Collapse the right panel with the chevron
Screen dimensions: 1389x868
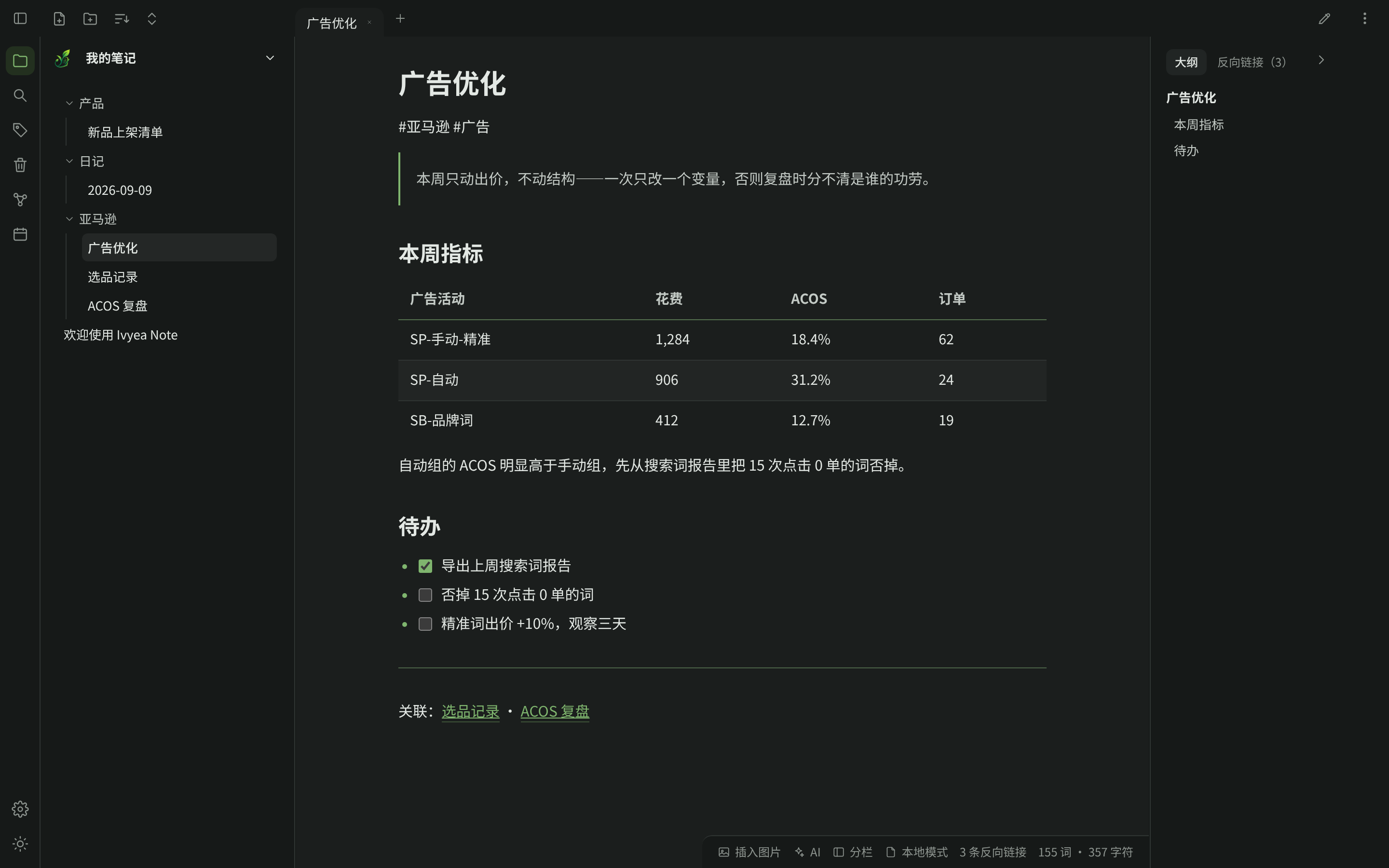pos(1321,60)
